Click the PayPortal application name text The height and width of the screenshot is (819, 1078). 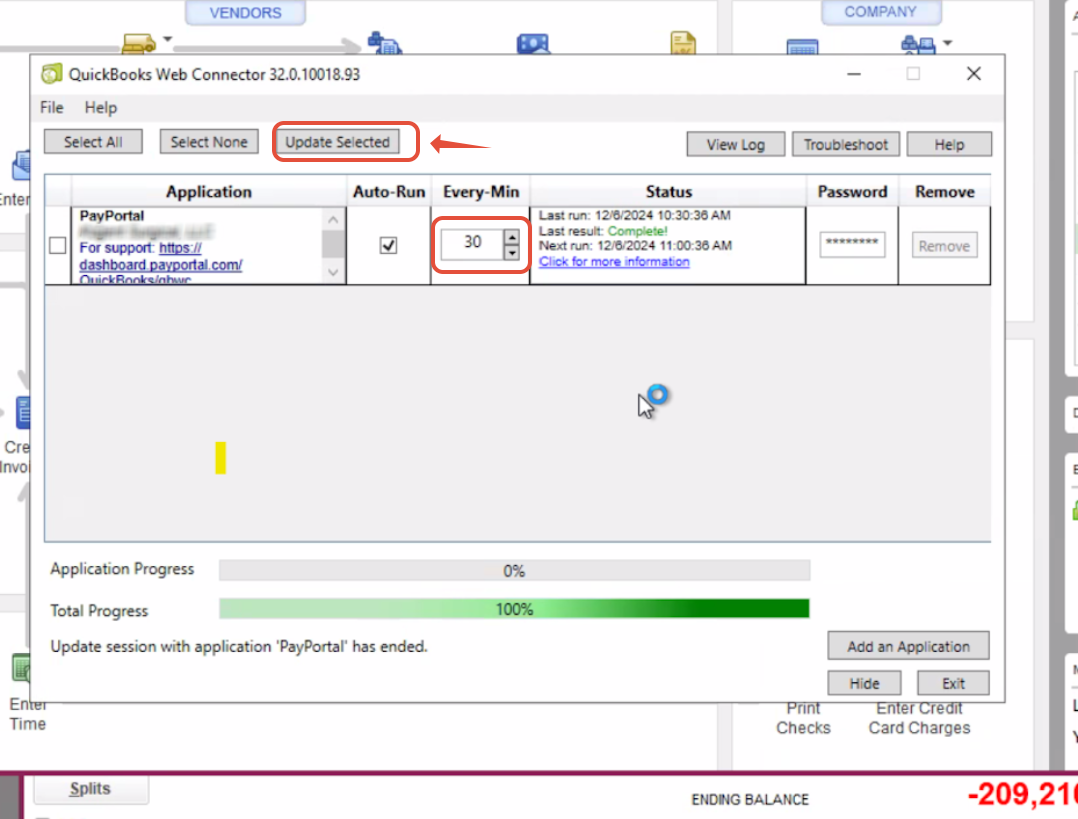pos(111,216)
